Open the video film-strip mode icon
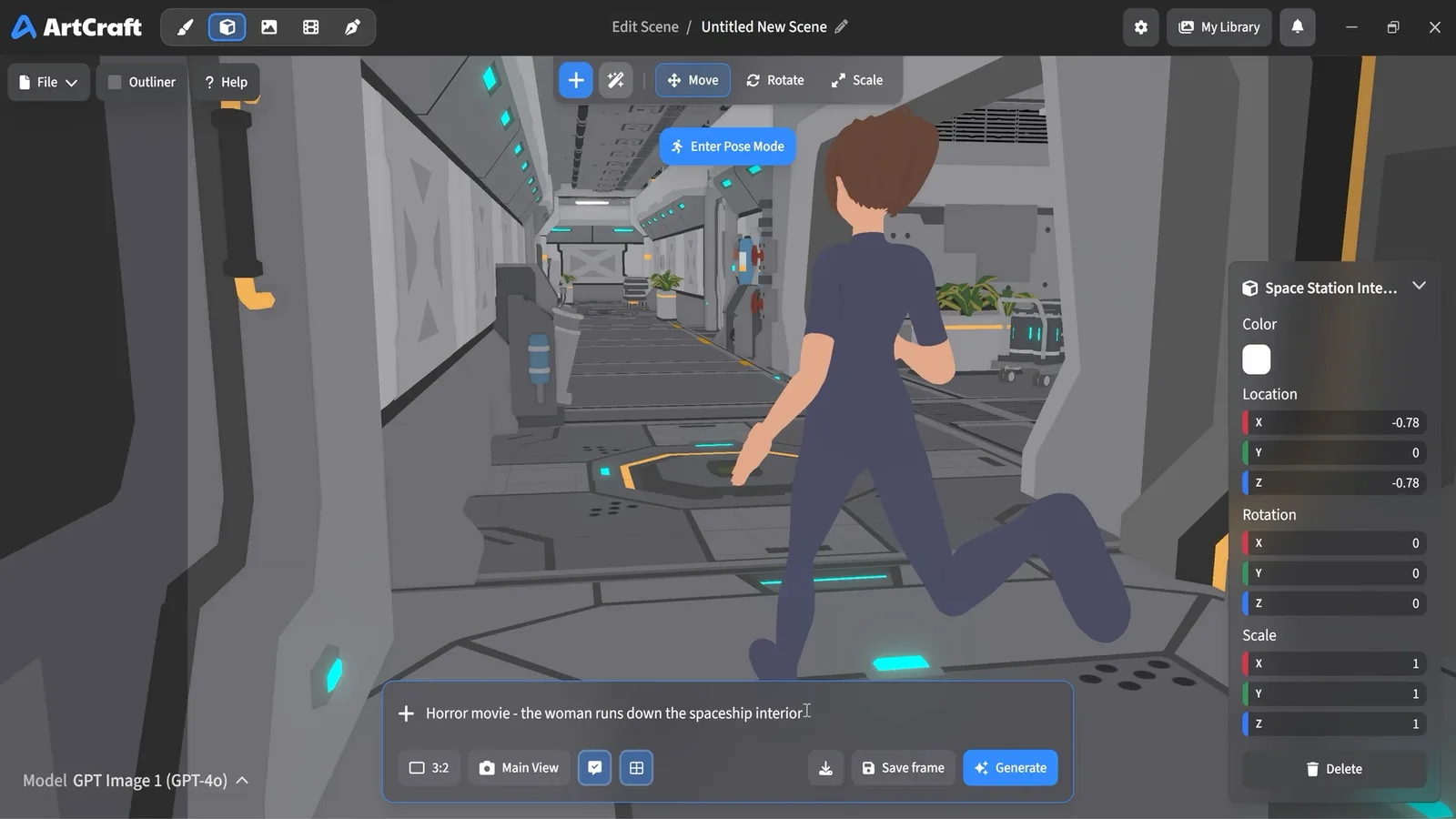Screen dimensions: 1456x819 click(311, 27)
